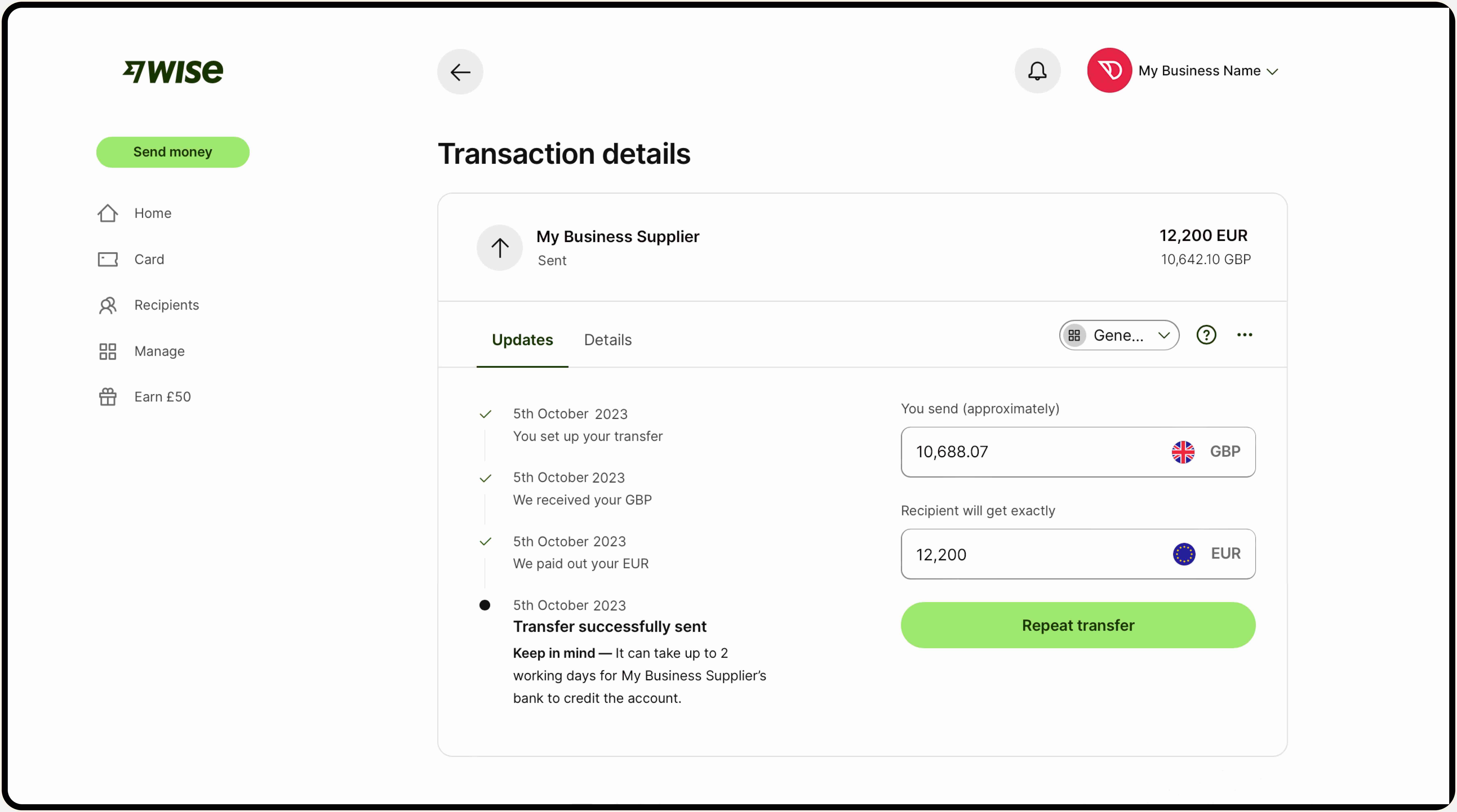Go to Recipients in the sidebar
1457x812 pixels.
point(166,305)
